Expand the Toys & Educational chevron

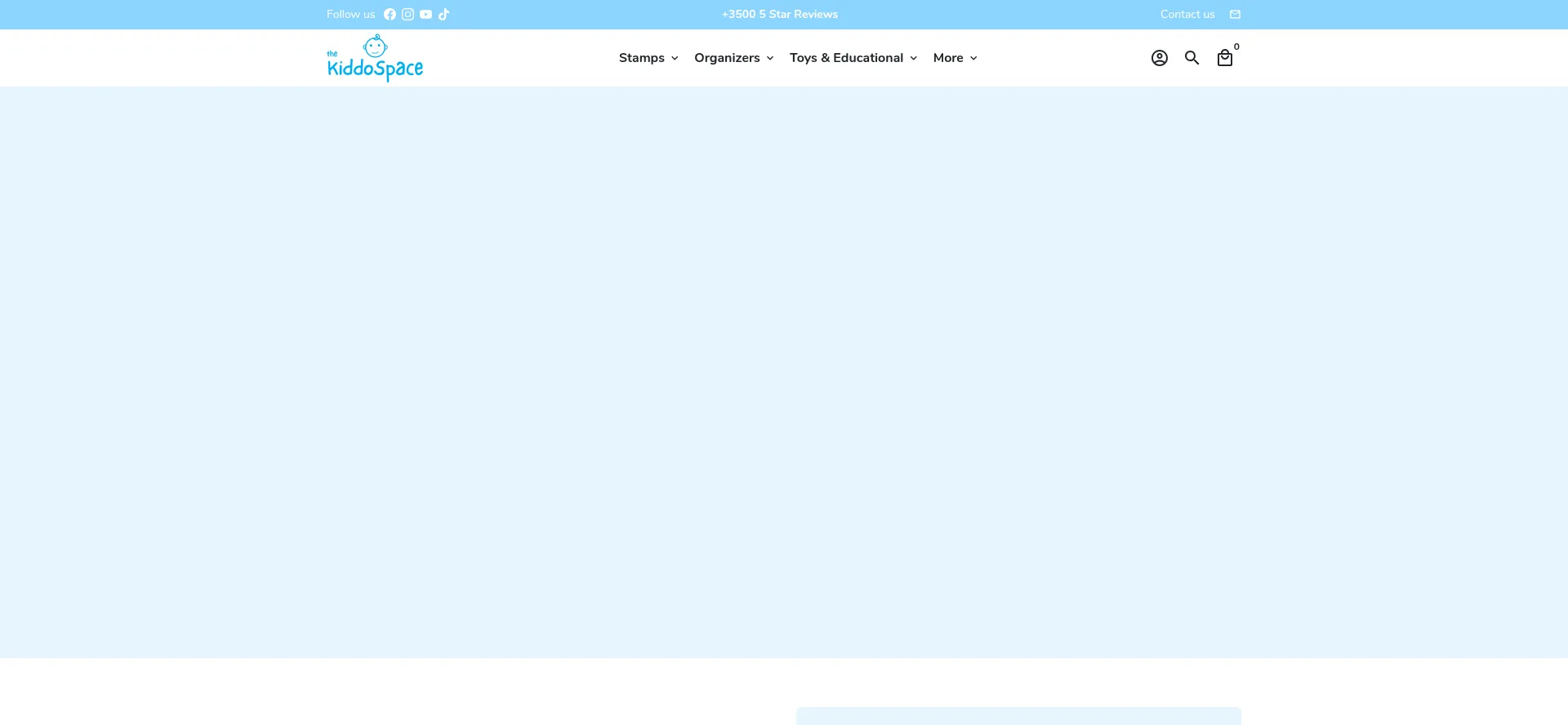click(x=913, y=59)
